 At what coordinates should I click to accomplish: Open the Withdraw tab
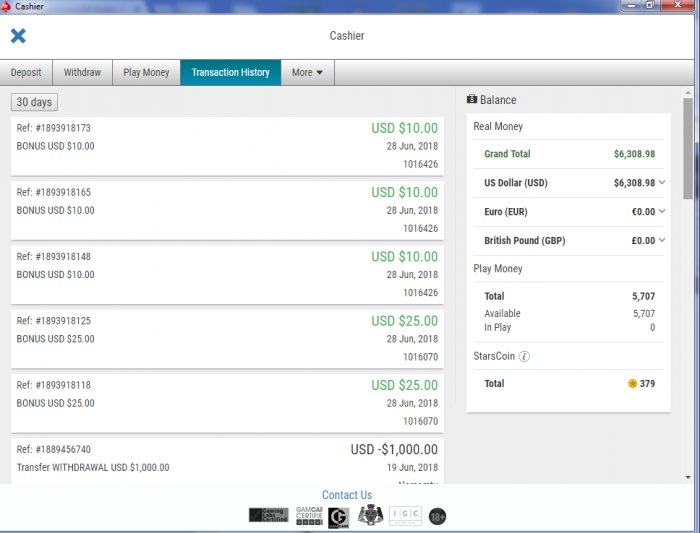coord(82,72)
